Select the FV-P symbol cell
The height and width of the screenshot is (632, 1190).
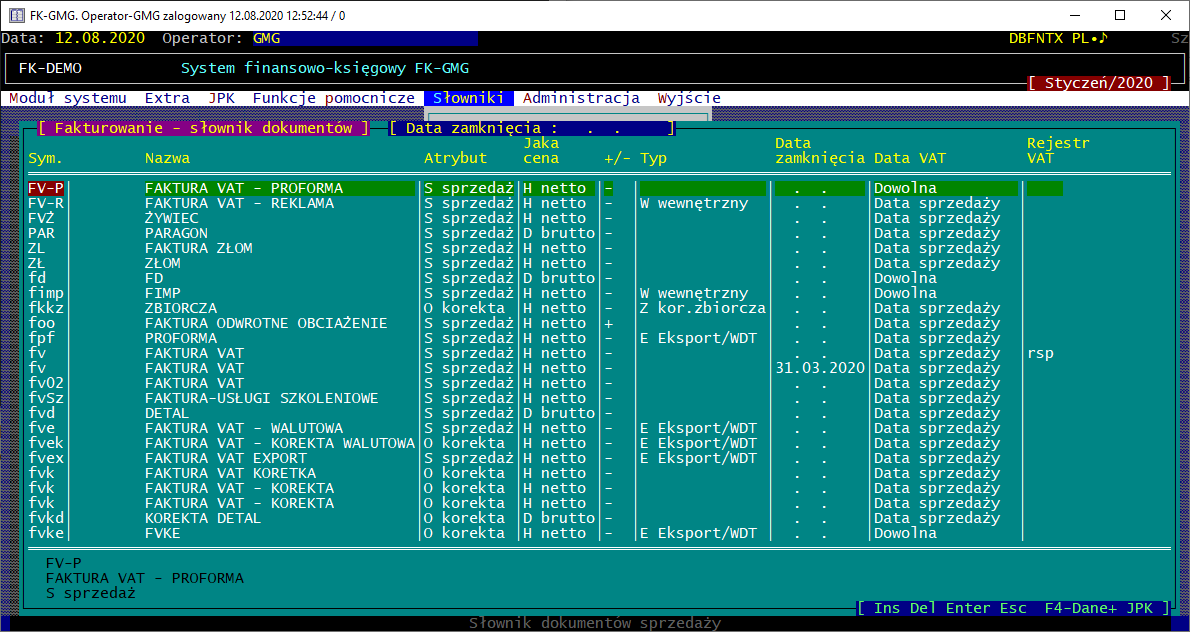[46, 188]
